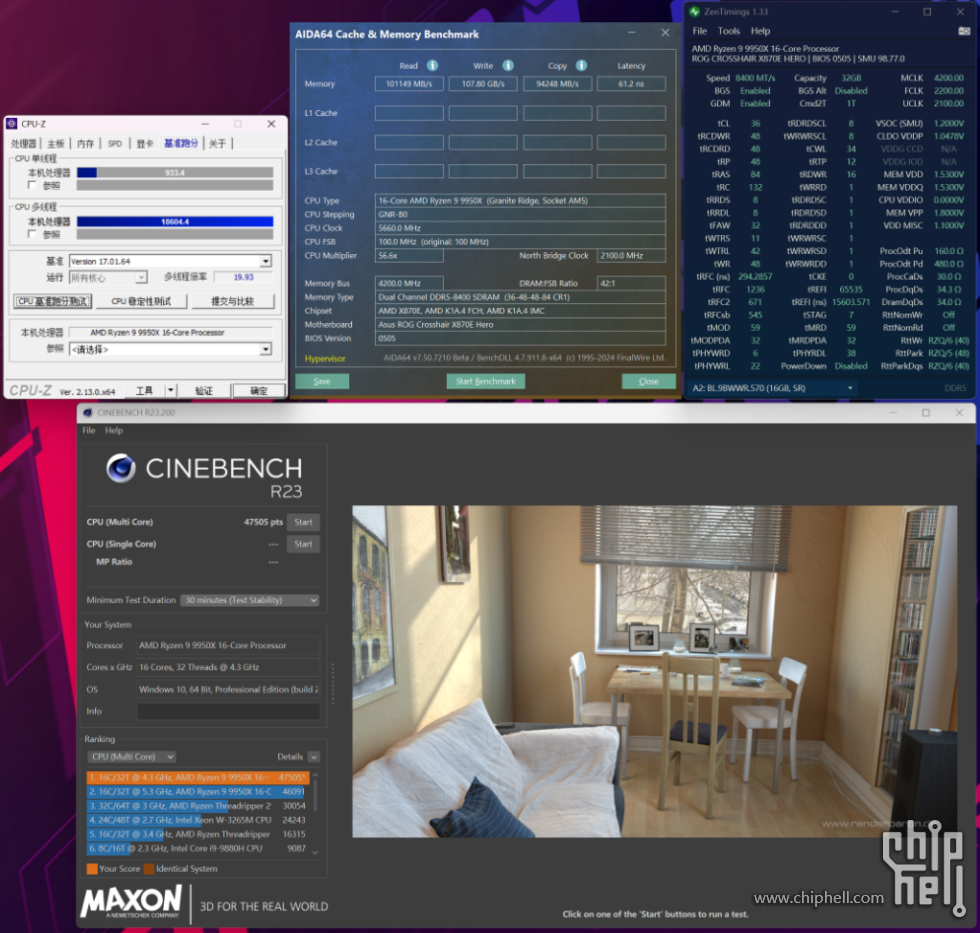This screenshot has height=933, width=980.
Task: Open the A2 memory module dropdown in ZenTimings
Action: pos(772,388)
